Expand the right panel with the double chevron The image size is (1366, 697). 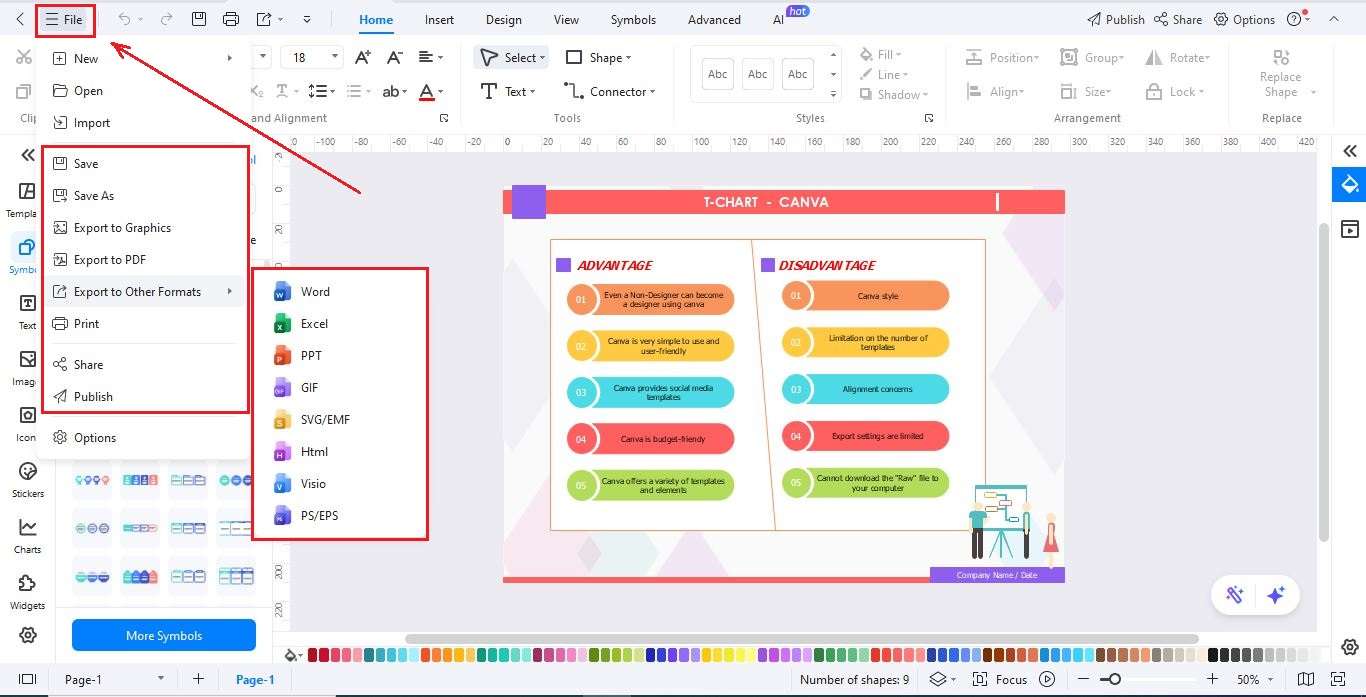(1350, 151)
